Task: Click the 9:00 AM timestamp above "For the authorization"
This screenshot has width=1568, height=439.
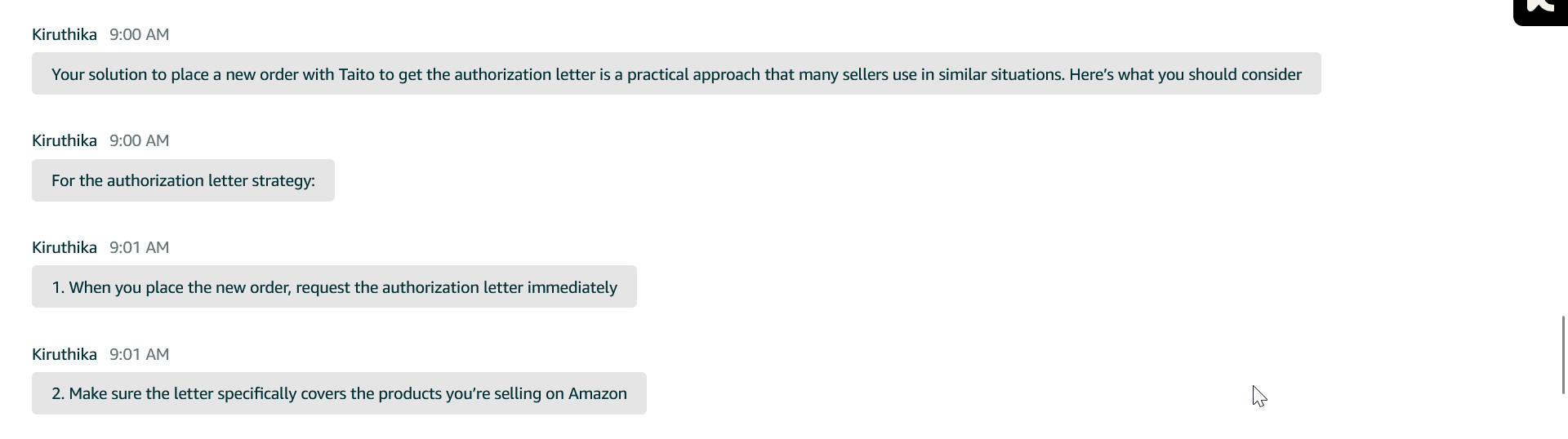Action: pyautogui.click(x=140, y=140)
